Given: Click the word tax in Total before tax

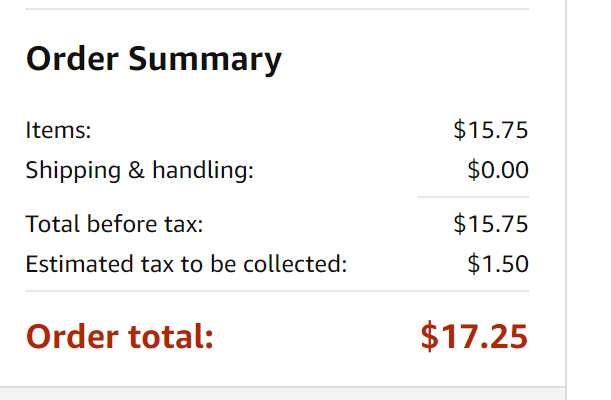Looking at the screenshot, I should [184, 225].
